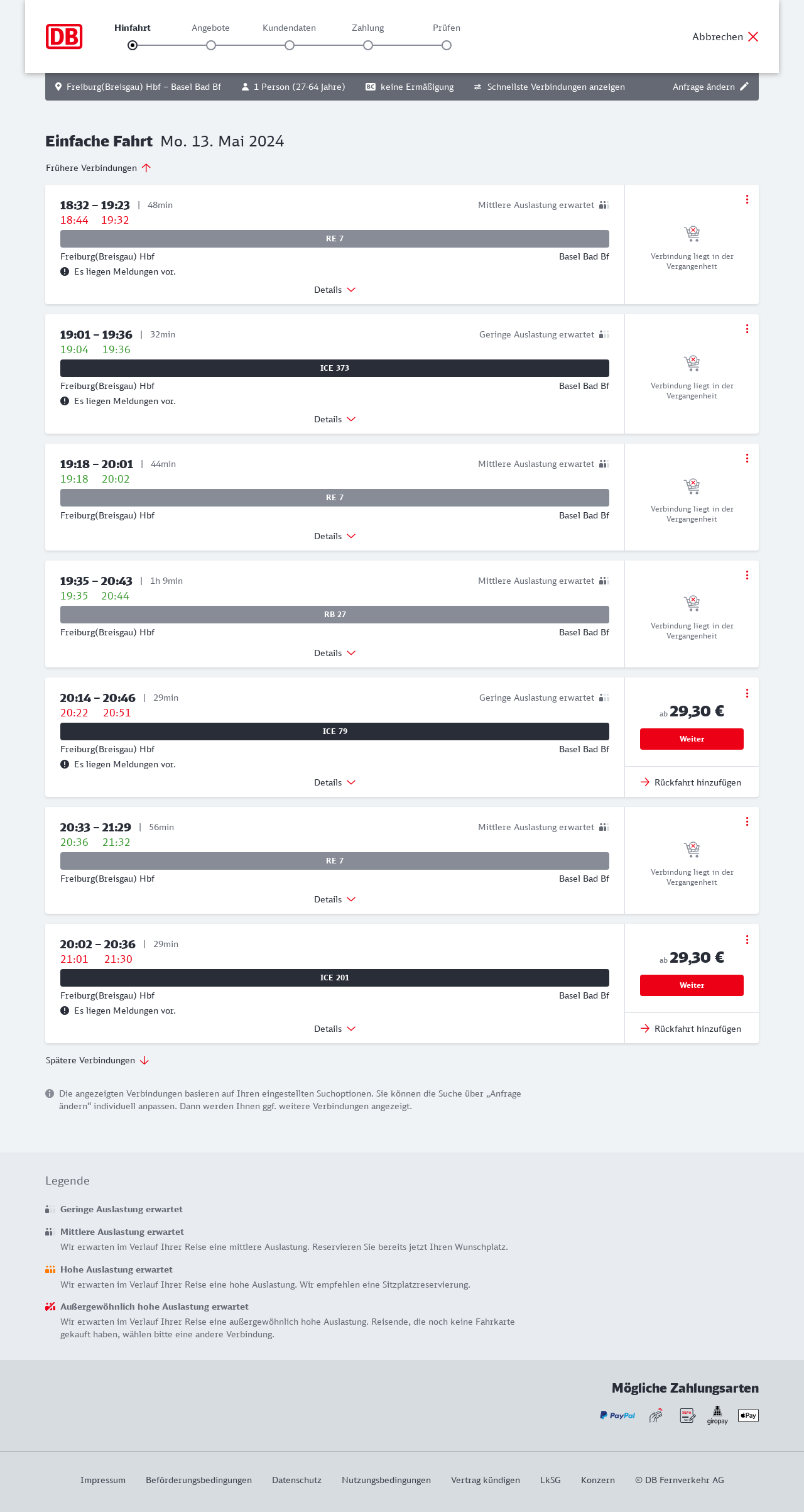Click the Abbrechen close icon
The width and height of the screenshot is (804, 1512).
(753, 36)
